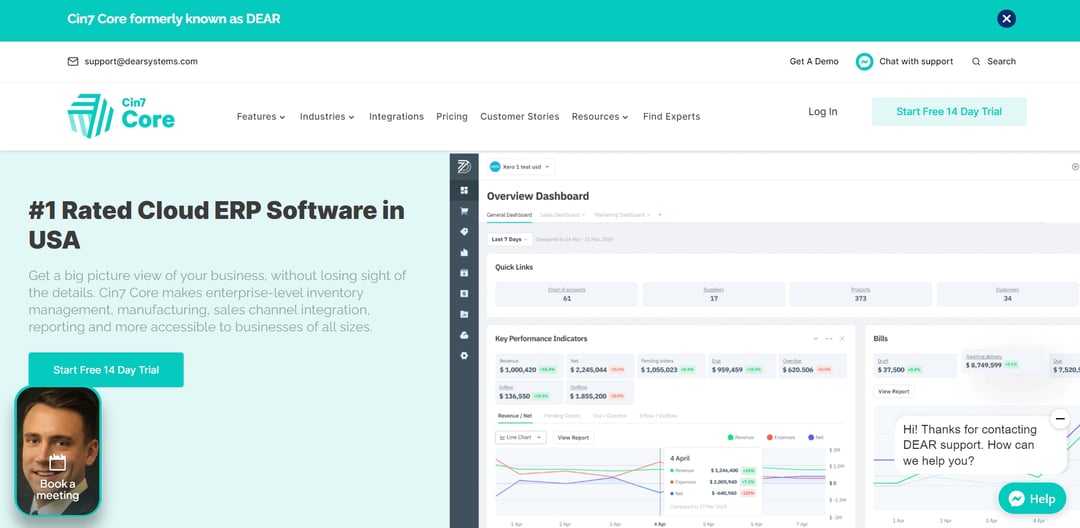The width and height of the screenshot is (1080, 528).
Task: Click the messenger icon for Chat with support
Action: (864, 61)
